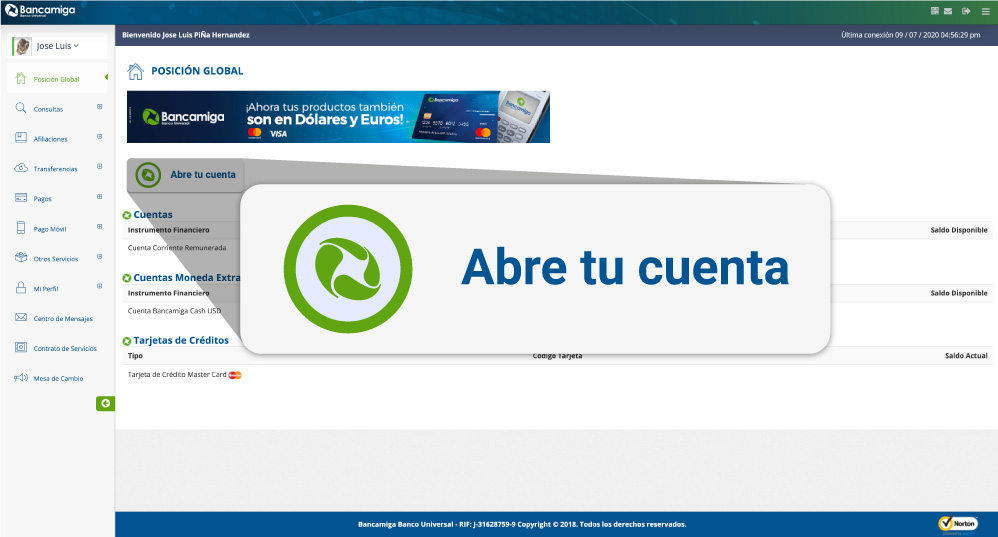Click the Pagos card icon
This screenshot has height=537, width=998.
[21, 198]
